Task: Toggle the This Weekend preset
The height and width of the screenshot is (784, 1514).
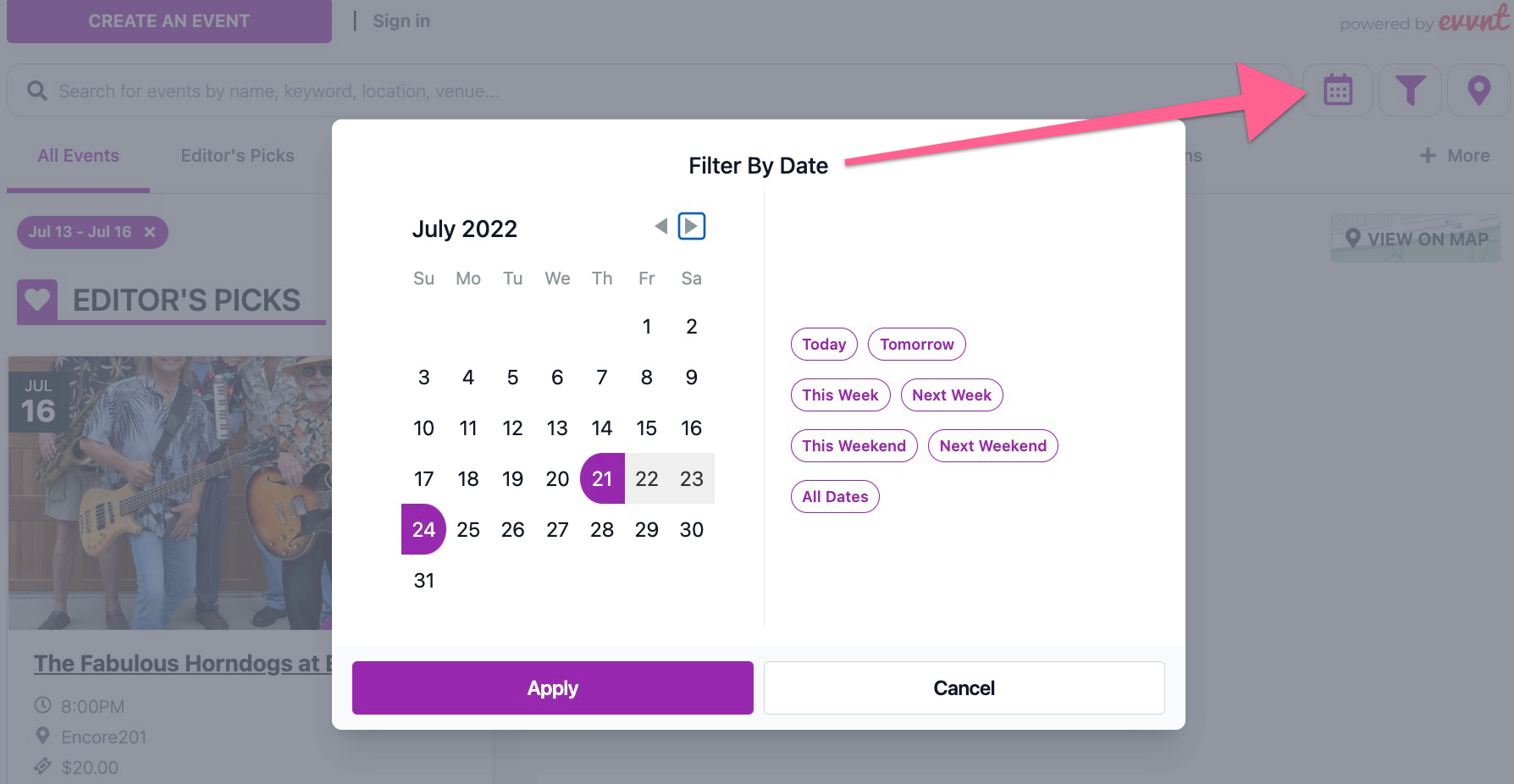Action: tap(854, 446)
